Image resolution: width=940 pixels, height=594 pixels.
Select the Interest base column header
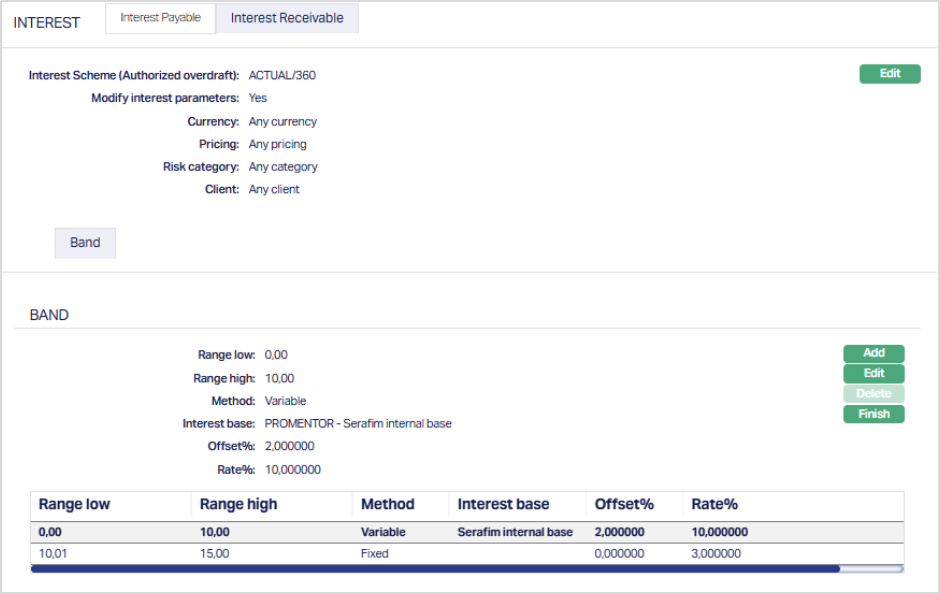pyautogui.click(x=503, y=505)
